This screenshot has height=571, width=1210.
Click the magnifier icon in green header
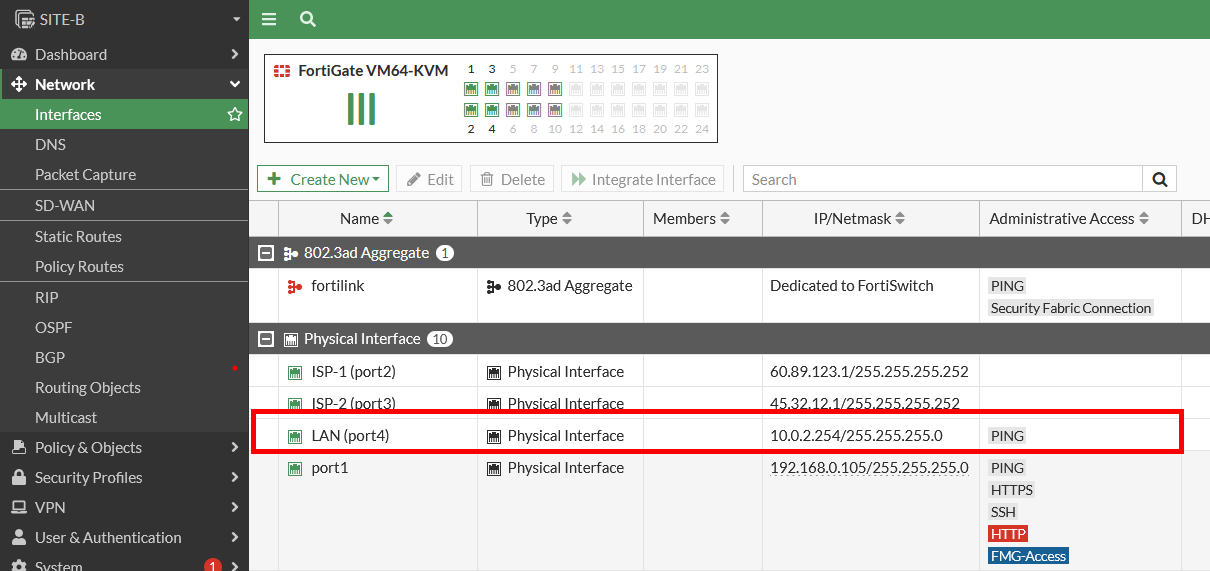[x=308, y=19]
